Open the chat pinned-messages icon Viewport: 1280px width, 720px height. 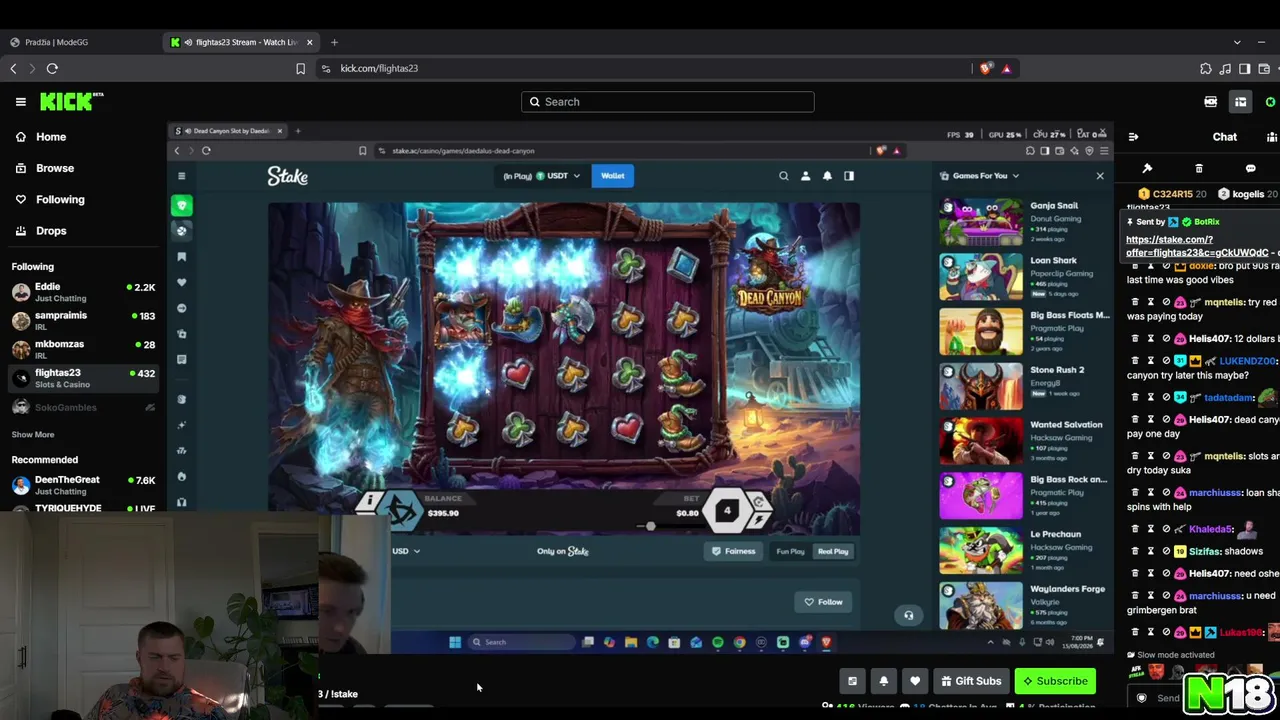pos(1147,168)
